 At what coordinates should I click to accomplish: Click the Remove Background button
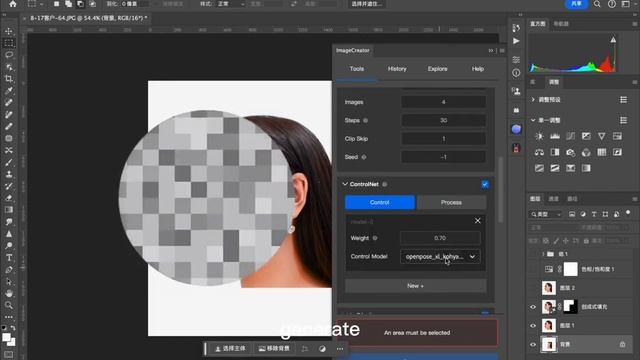click(x=274, y=349)
